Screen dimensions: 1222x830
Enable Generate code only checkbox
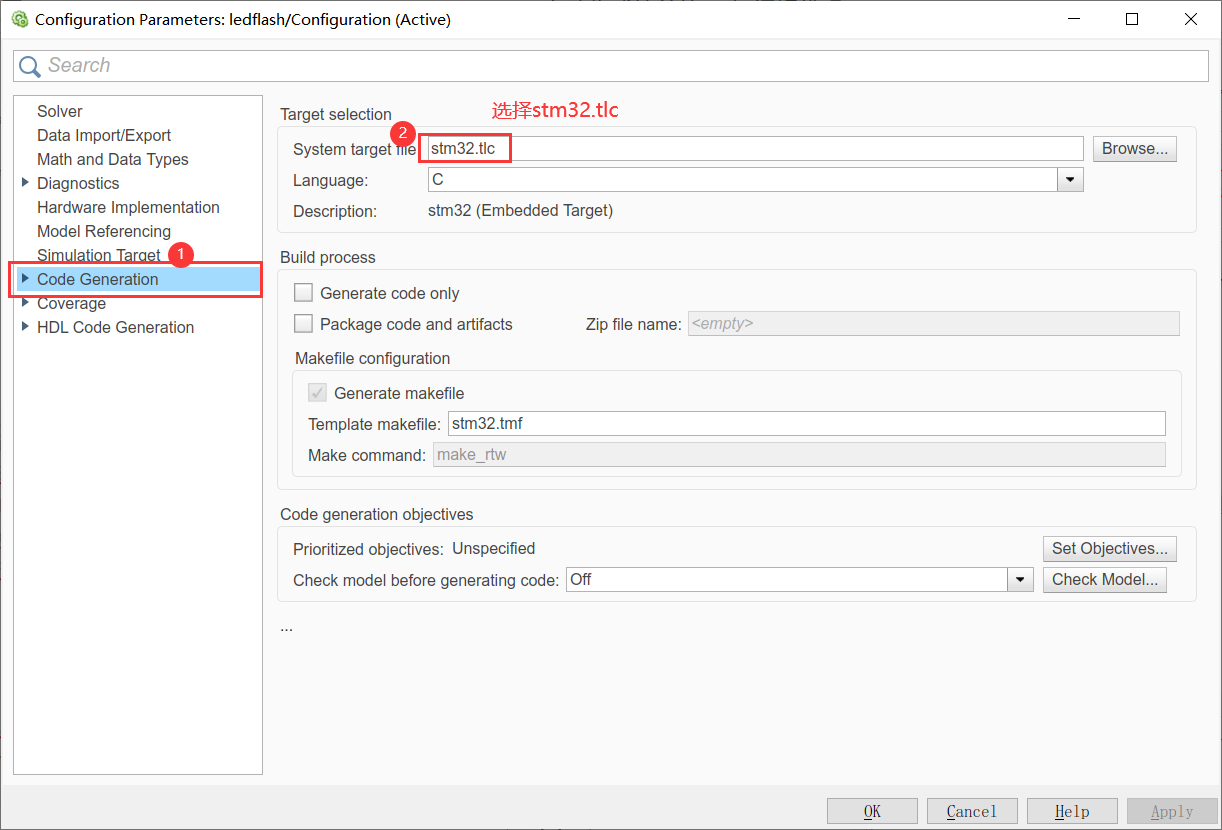(303, 293)
